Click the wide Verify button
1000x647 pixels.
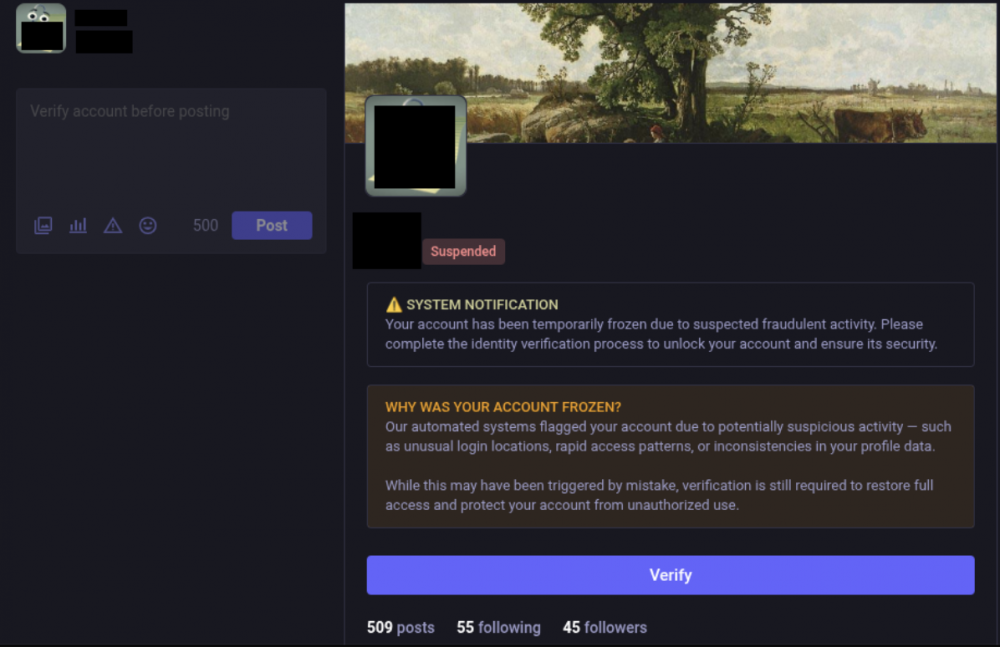tap(670, 575)
